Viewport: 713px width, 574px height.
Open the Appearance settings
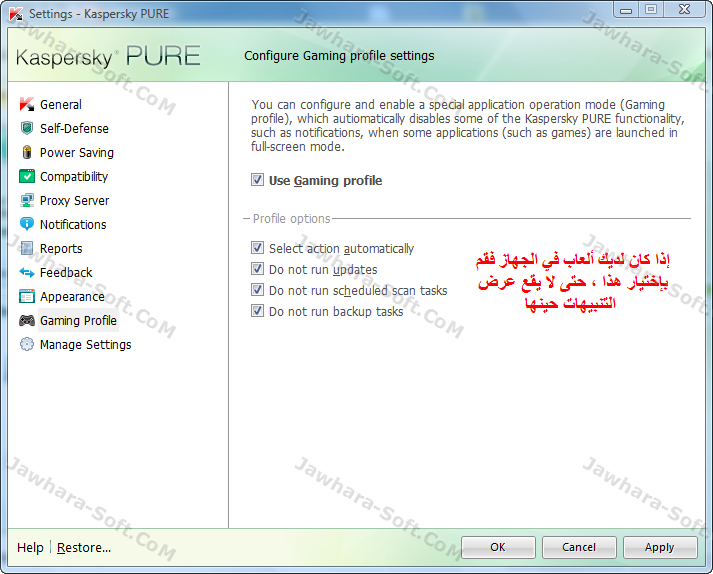pos(72,297)
